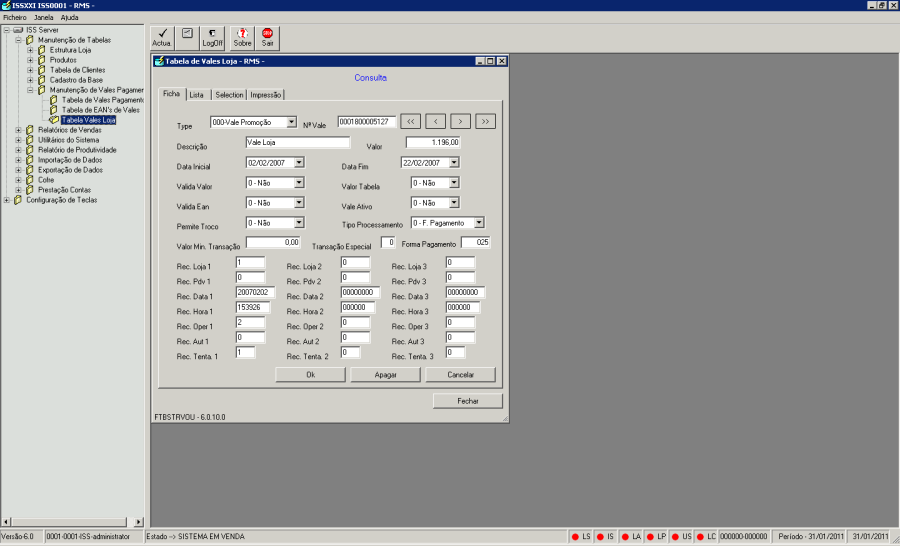
Task: Click the Apagar button
Action: pyautogui.click(x=385, y=374)
